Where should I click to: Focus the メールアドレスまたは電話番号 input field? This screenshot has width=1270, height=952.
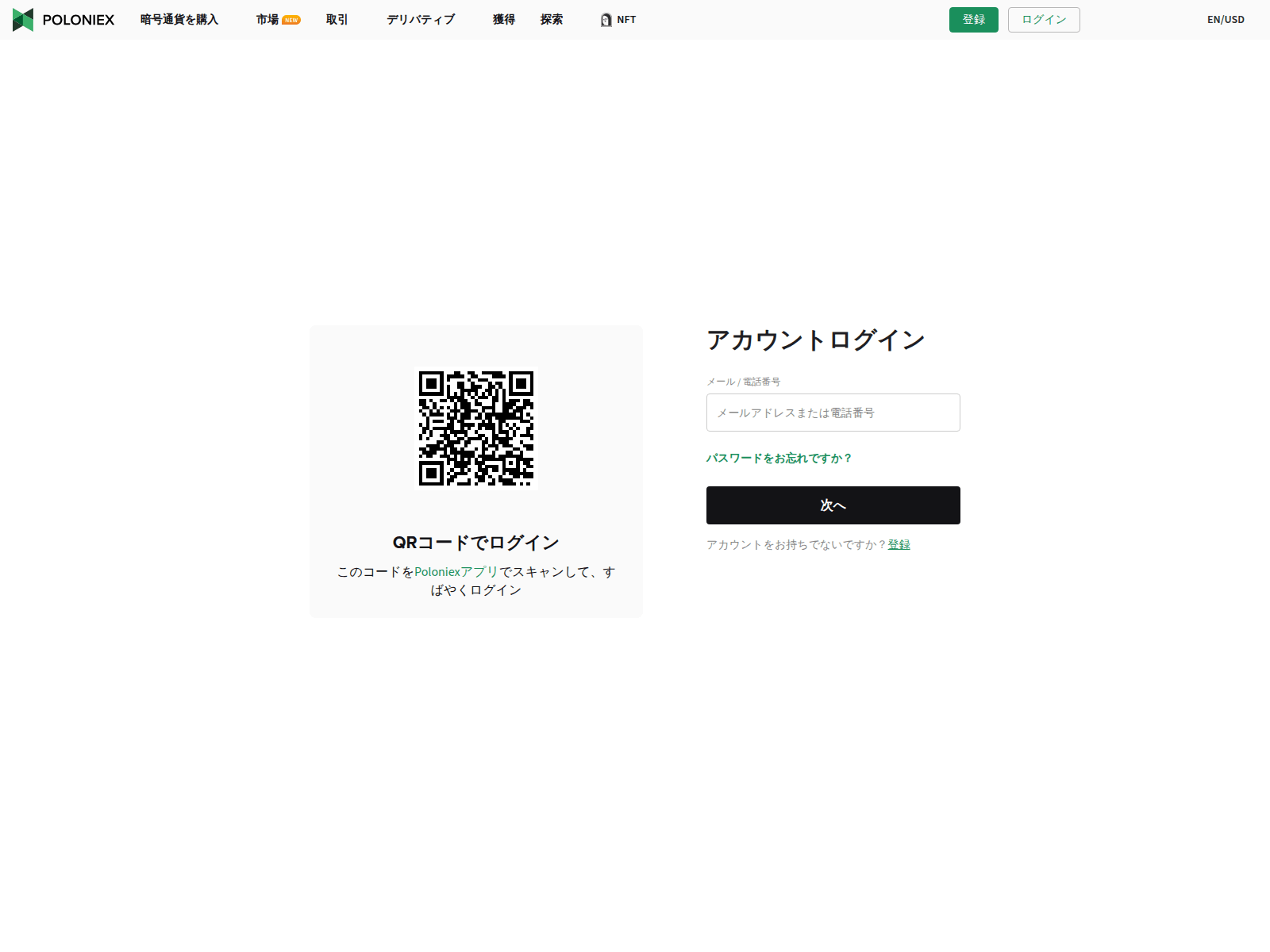[x=833, y=413]
